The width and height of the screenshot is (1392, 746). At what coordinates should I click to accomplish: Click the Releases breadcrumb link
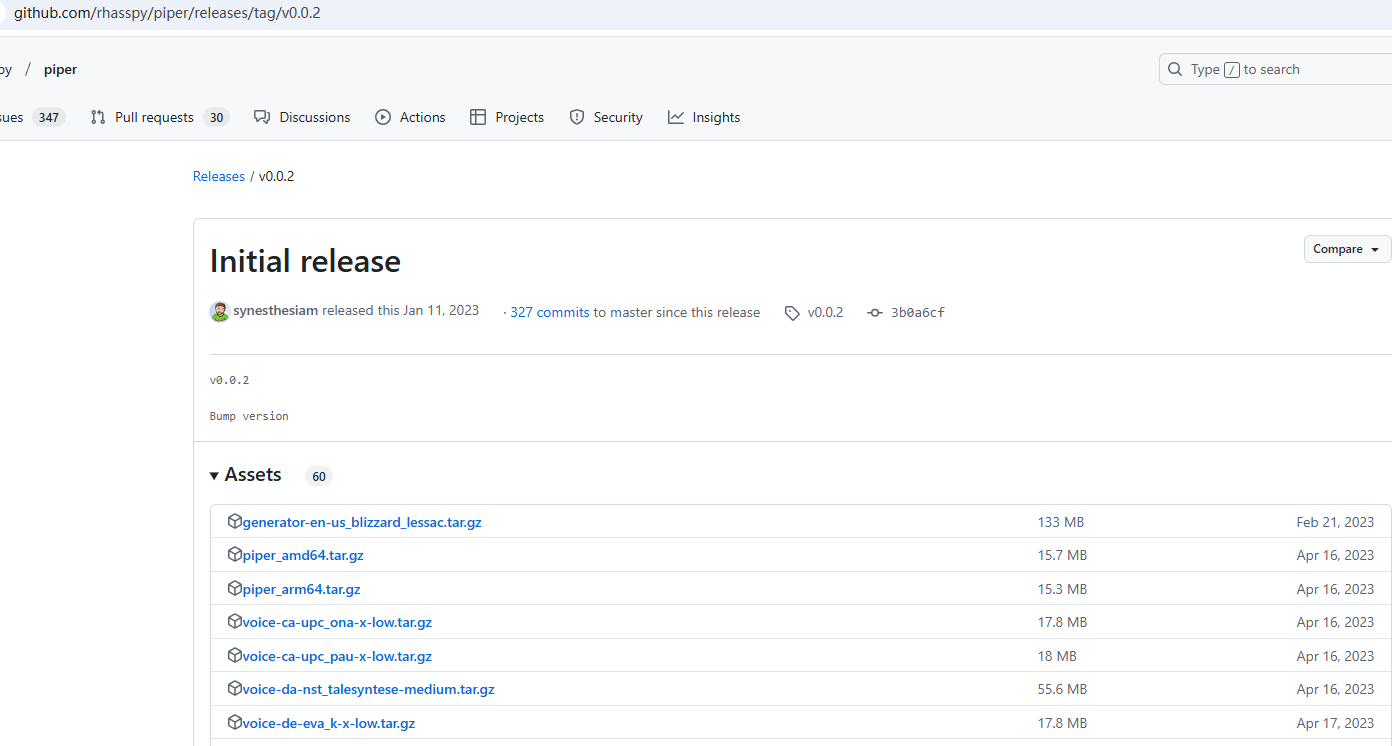(218, 176)
